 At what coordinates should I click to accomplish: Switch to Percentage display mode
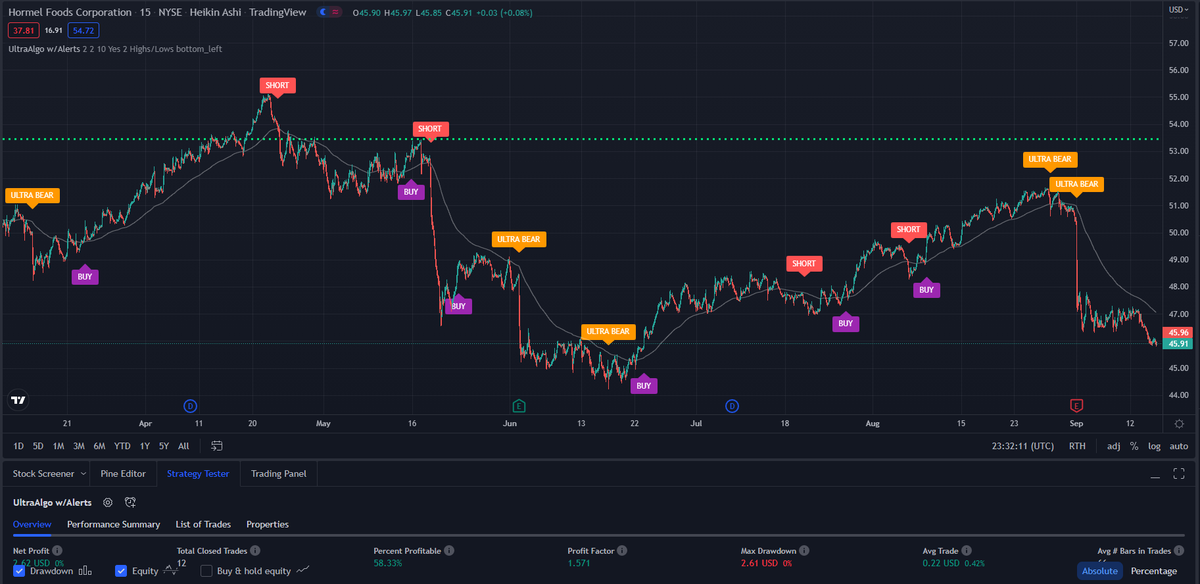click(x=1153, y=571)
